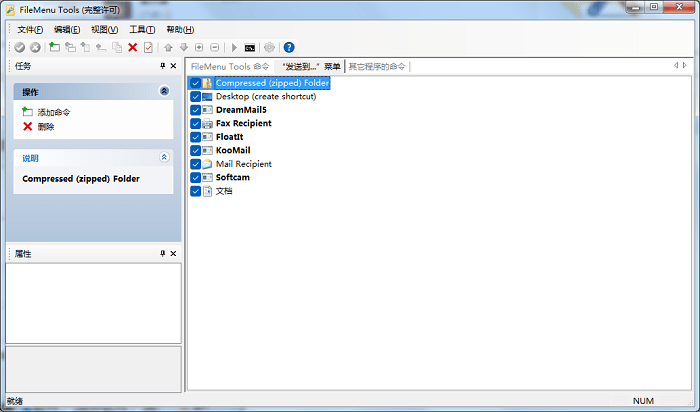Screen dimensions: 700x412
Task: Open help with the blue question mark icon
Action: [x=289, y=47]
